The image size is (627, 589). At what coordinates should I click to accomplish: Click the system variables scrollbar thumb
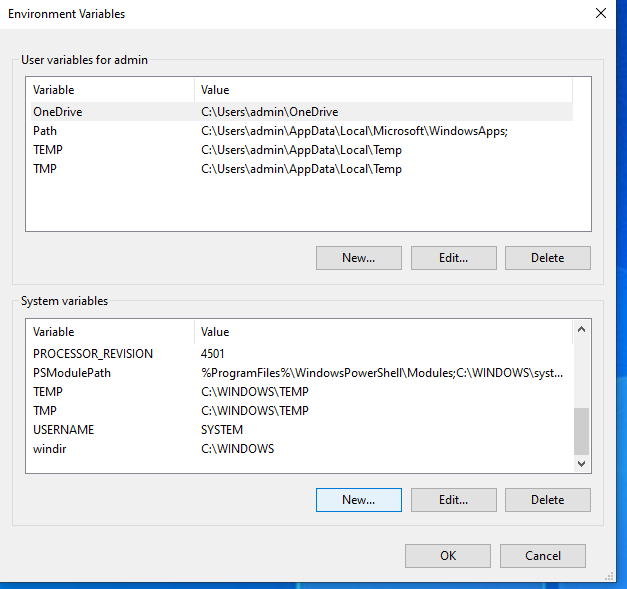(581, 431)
